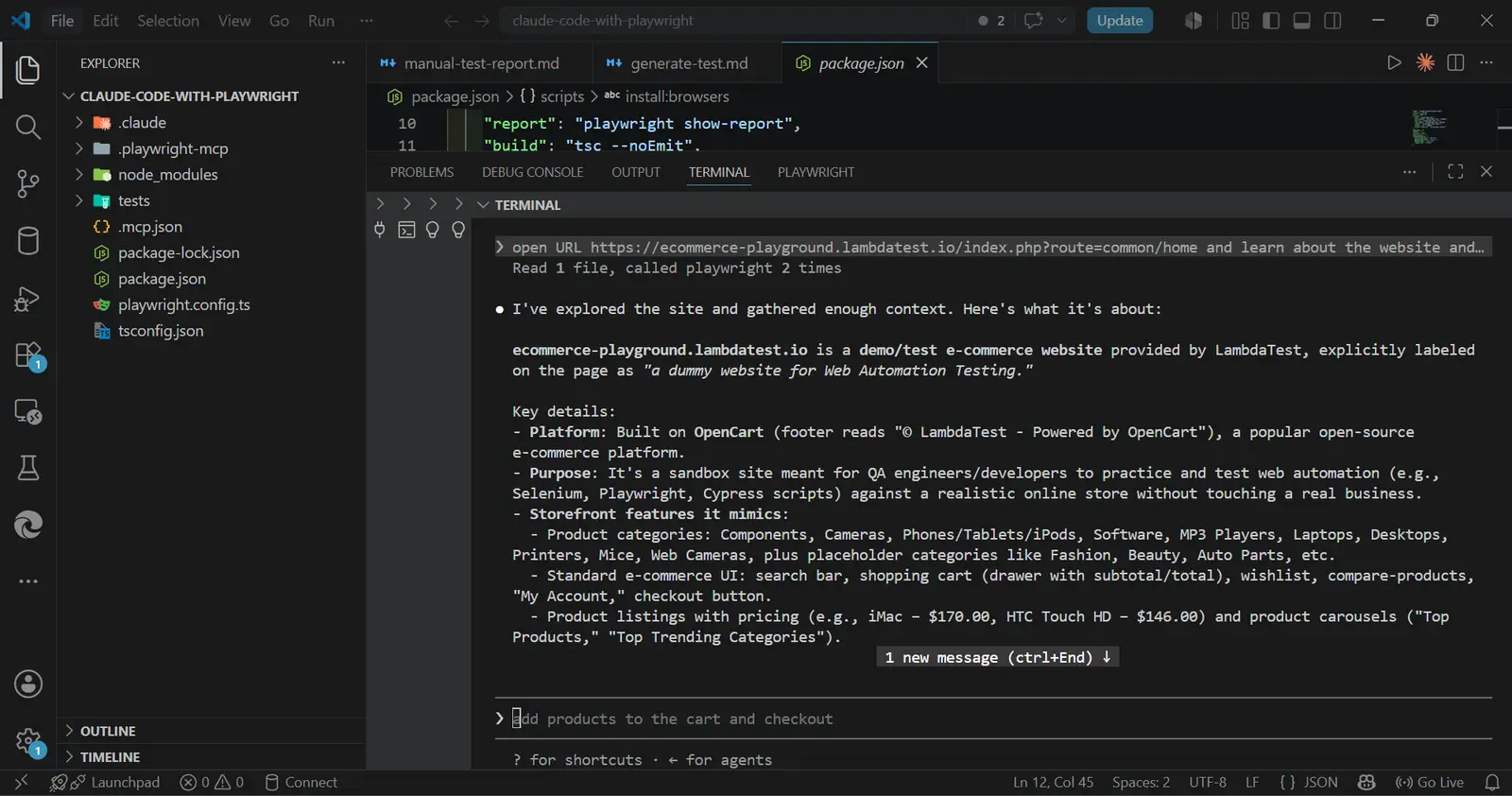Click the Claude Code sparkle icon in editor toolbar
Image resolution: width=1512 pixels, height=796 pixels.
(1425, 62)
